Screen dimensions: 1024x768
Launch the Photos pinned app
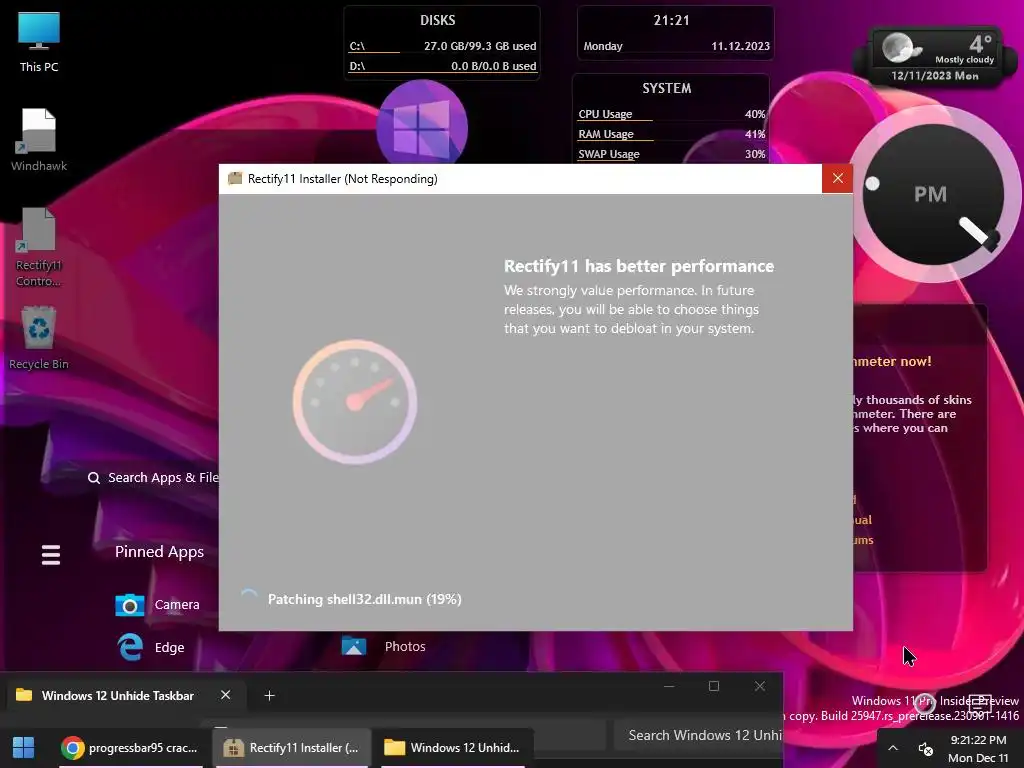point(383,646)
